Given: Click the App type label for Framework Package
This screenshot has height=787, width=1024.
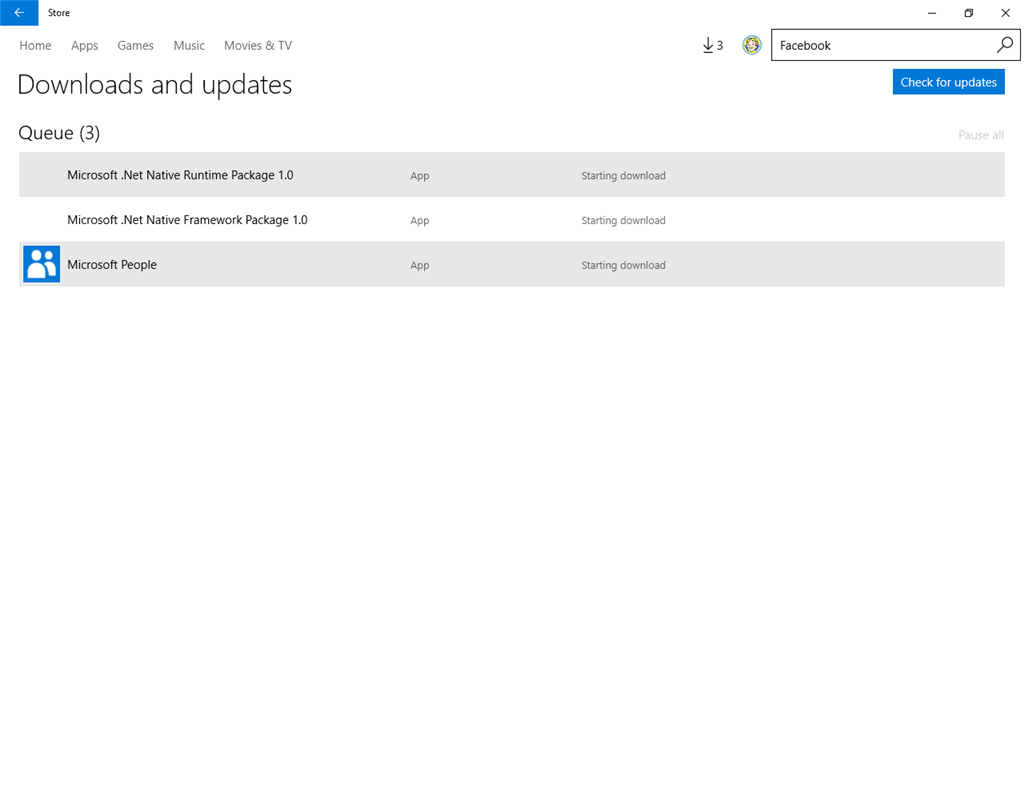Looking at the screenshot, I should (419, 221).
